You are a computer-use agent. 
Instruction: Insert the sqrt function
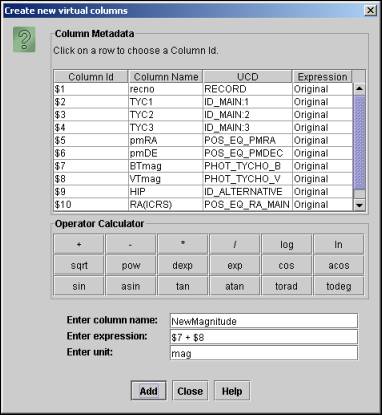pos(79,265)
